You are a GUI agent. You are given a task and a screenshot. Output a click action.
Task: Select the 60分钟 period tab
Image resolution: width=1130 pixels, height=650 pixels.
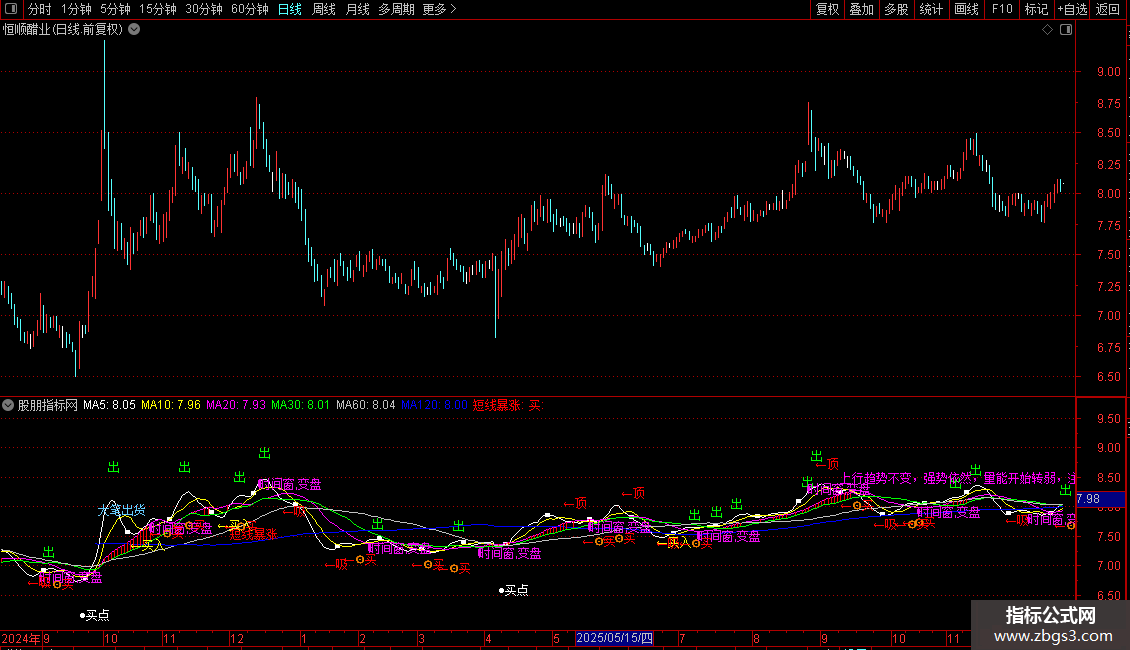(249, 9)
